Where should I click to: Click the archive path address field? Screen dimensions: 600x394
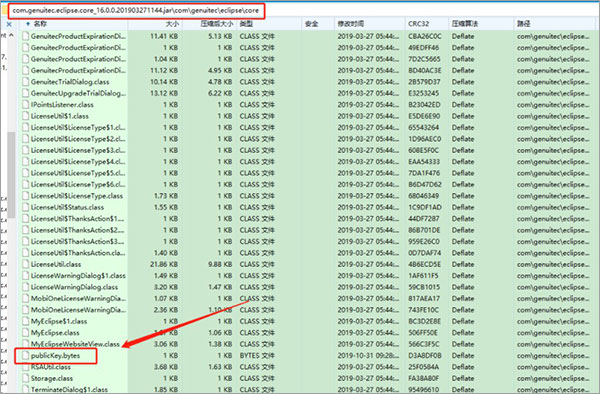coord(136,10)
